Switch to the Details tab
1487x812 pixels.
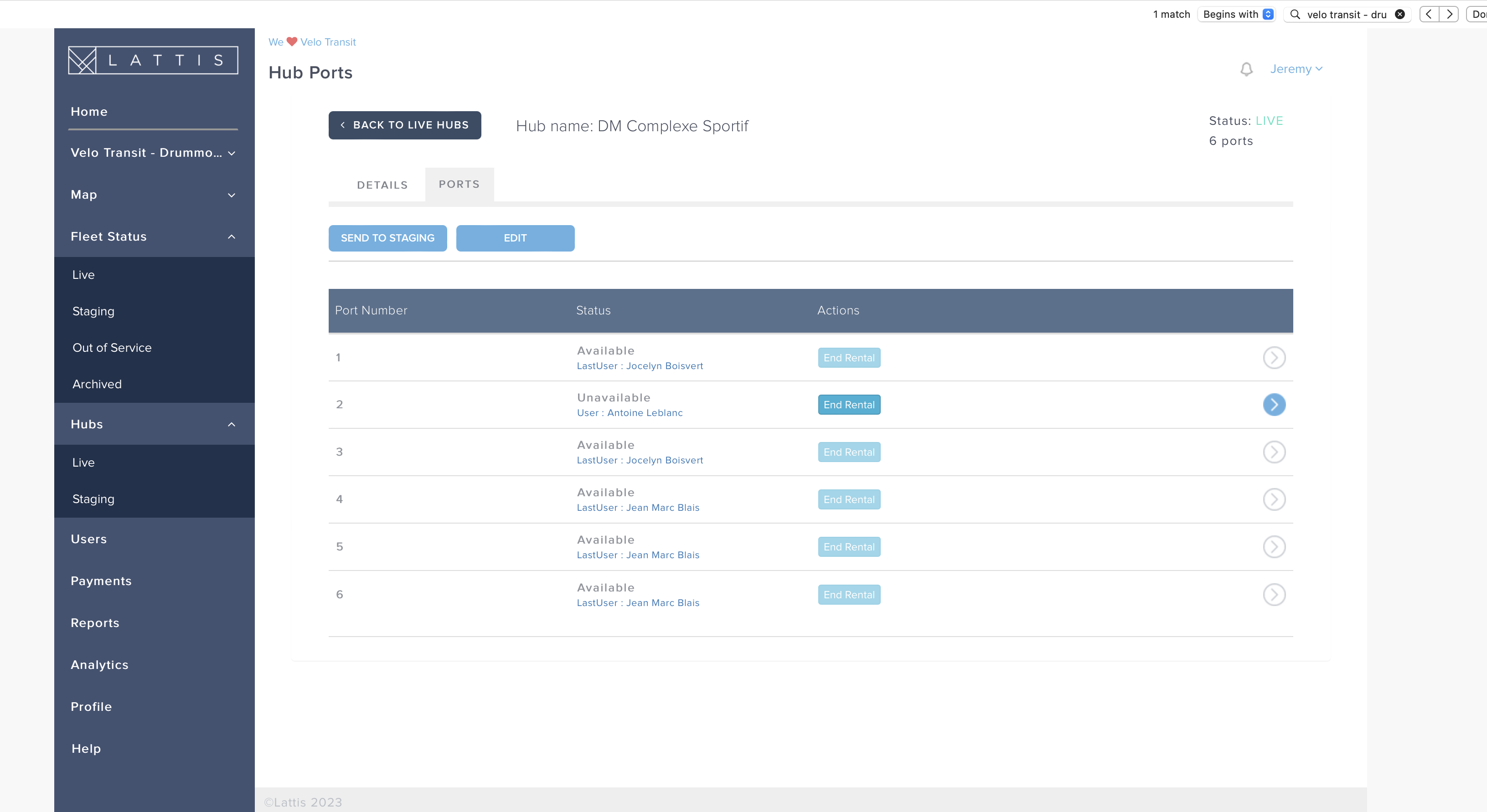coord(382,185)
